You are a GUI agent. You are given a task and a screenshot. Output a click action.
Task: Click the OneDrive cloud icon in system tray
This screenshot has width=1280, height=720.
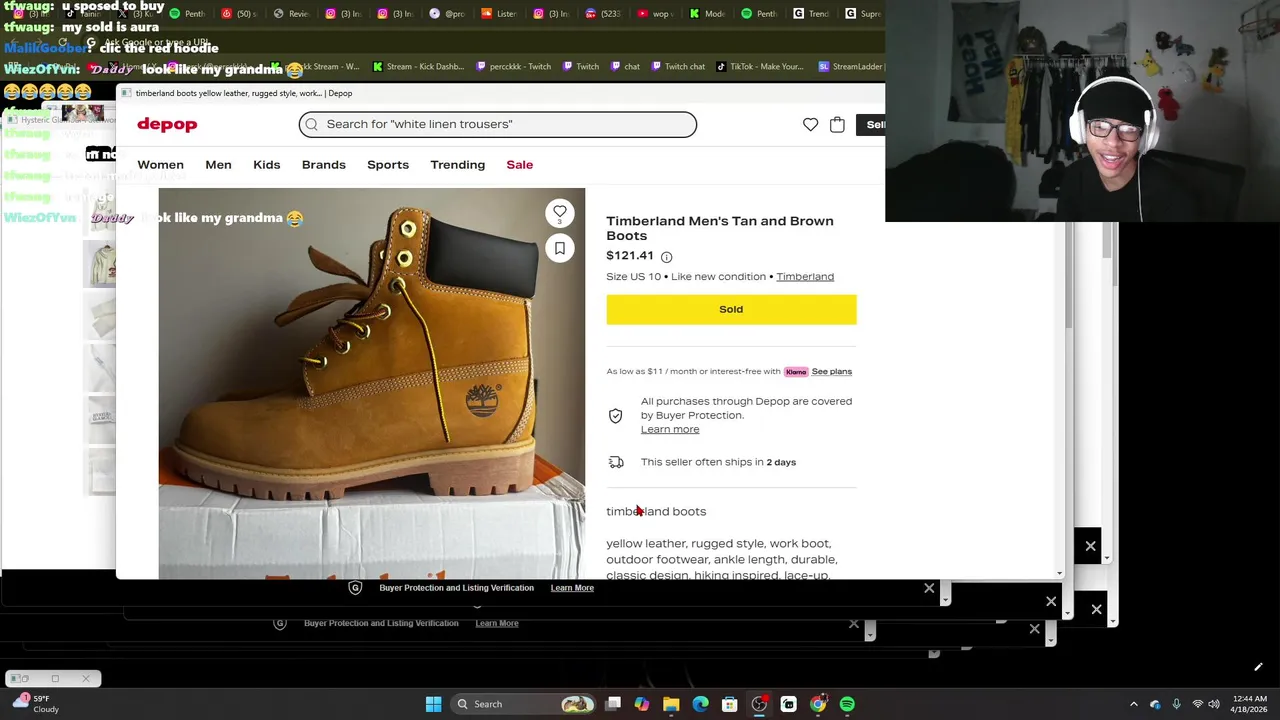[x=1155, y=704]
